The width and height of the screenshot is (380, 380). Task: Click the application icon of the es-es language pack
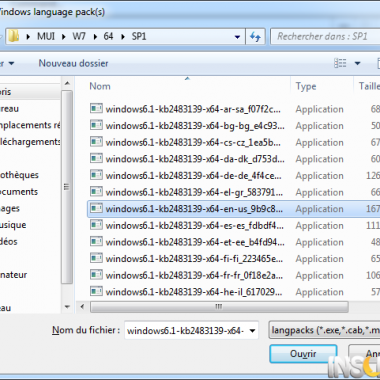point(96,225)
